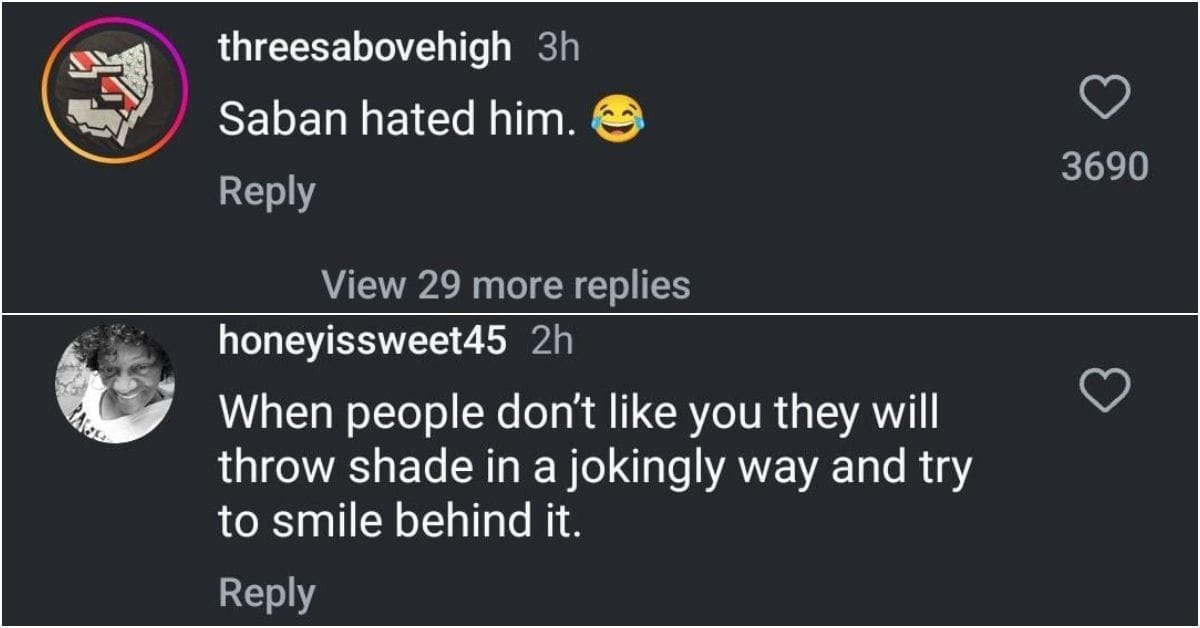Tap the heart on honeyissweet45's comment
The image size is (1200, 628).
(x=1106, y=390)
